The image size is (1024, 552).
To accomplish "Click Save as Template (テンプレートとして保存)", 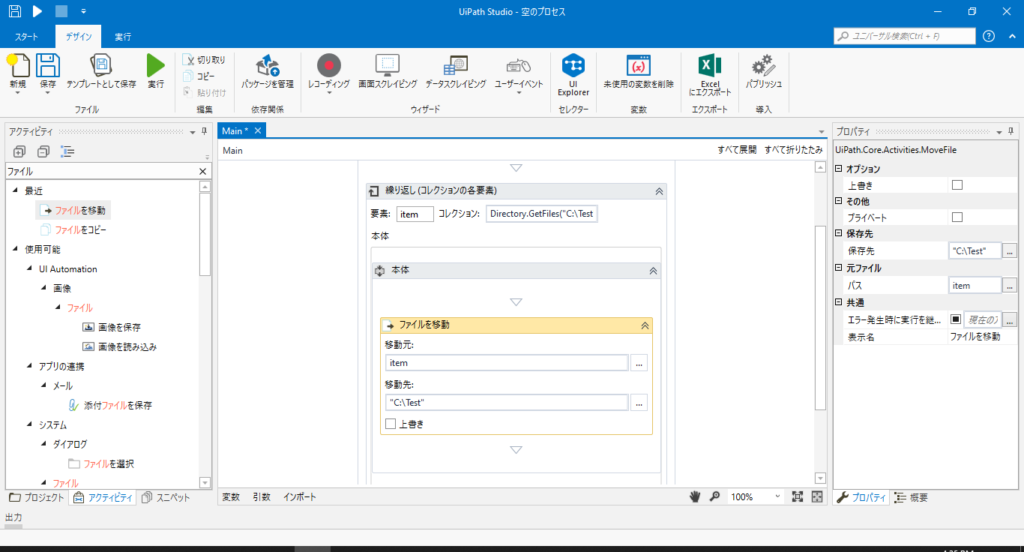I will [x=101, y=71].
